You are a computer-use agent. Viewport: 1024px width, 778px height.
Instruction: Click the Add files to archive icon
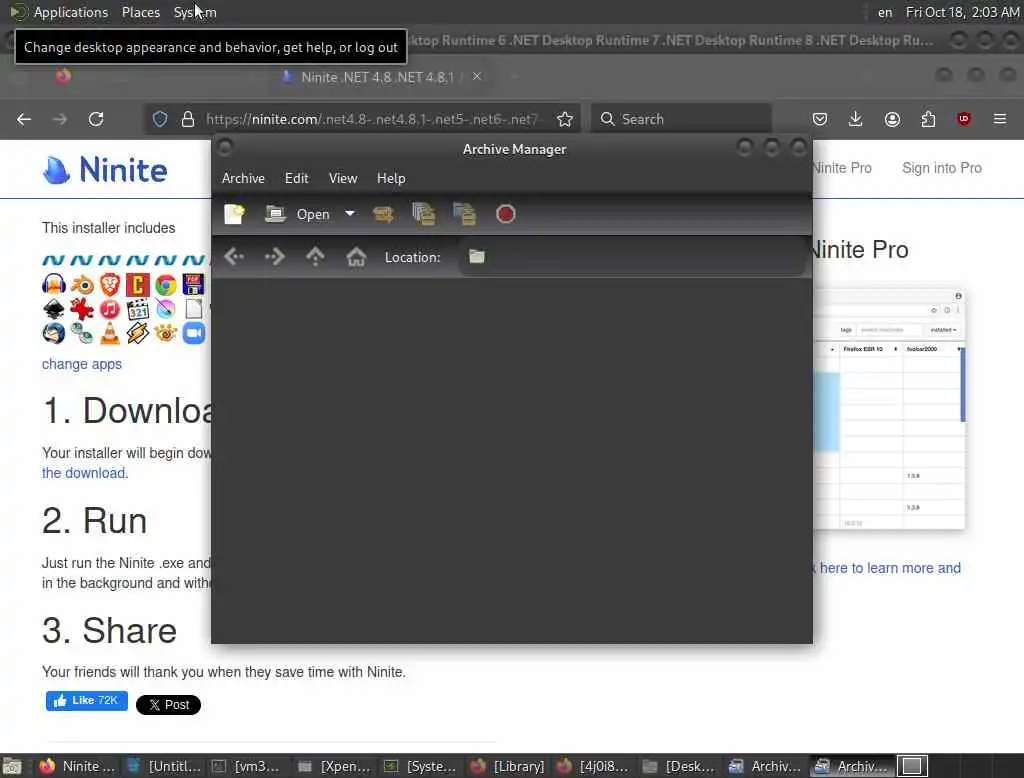click(x=424, y=214)
